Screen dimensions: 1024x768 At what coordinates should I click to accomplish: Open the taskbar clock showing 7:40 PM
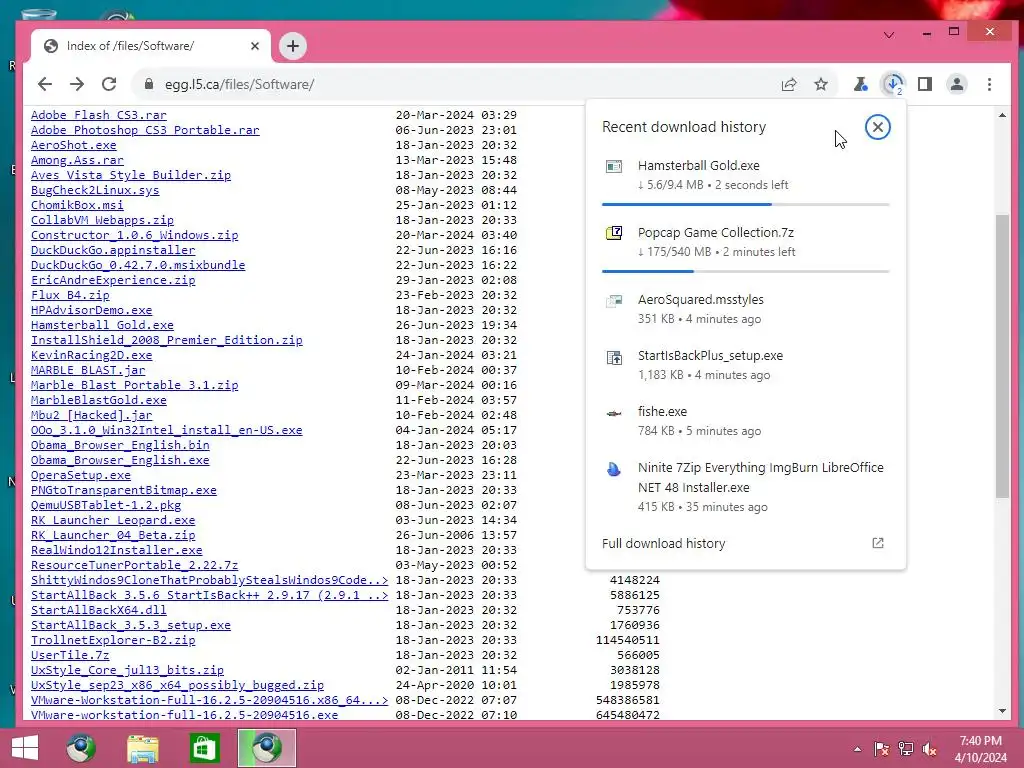(x=980, y=749)
